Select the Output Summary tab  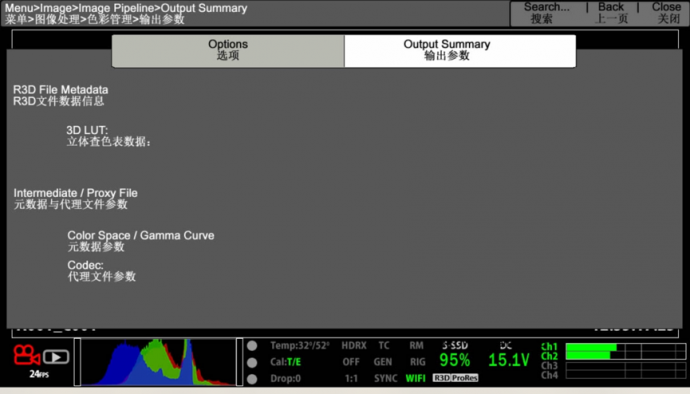460,51
